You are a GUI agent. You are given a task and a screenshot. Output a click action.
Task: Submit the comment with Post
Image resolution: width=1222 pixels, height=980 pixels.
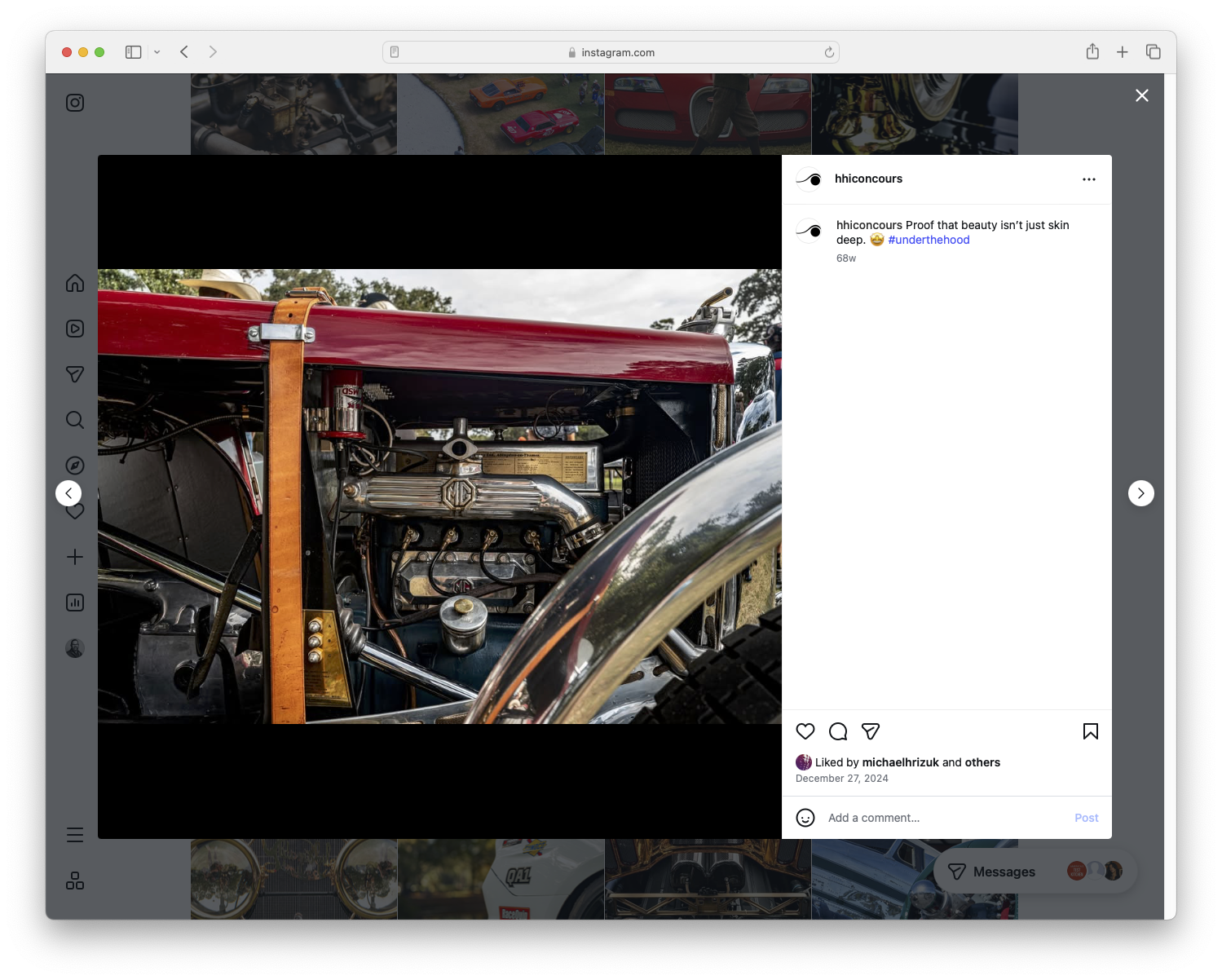click(x=1086, y=817)
